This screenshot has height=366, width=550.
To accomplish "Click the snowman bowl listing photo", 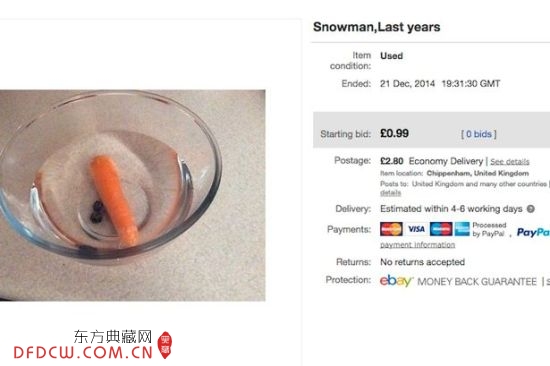I will click(133, 195).
